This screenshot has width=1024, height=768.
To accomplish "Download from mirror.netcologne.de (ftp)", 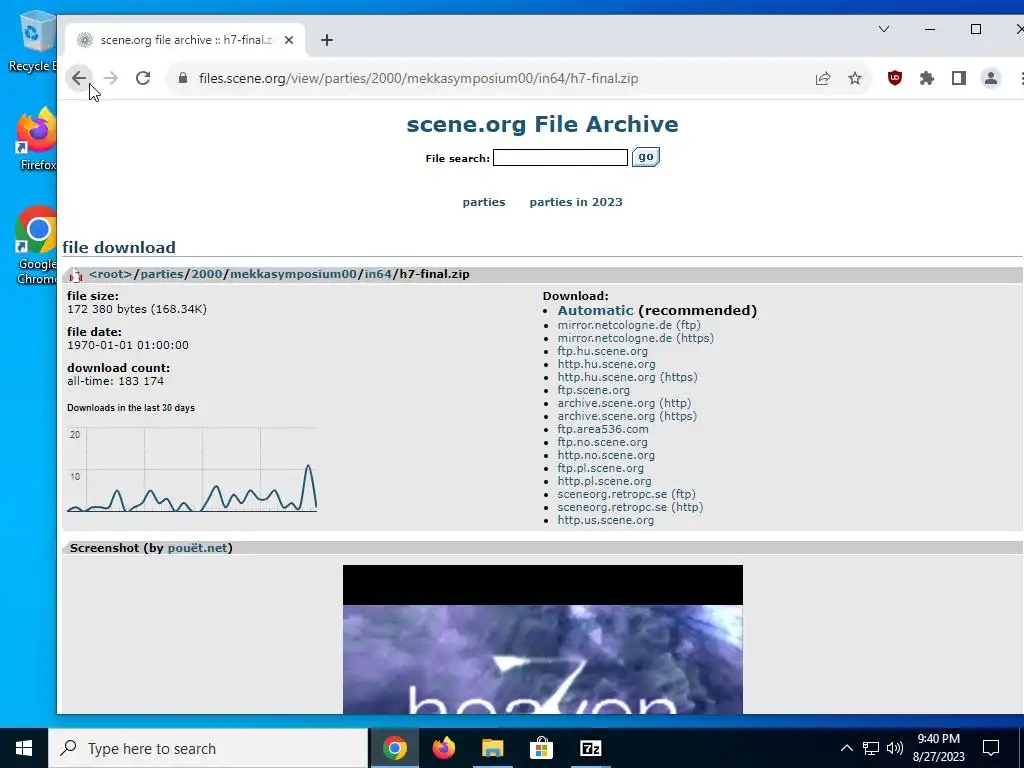I will [629, 325].
